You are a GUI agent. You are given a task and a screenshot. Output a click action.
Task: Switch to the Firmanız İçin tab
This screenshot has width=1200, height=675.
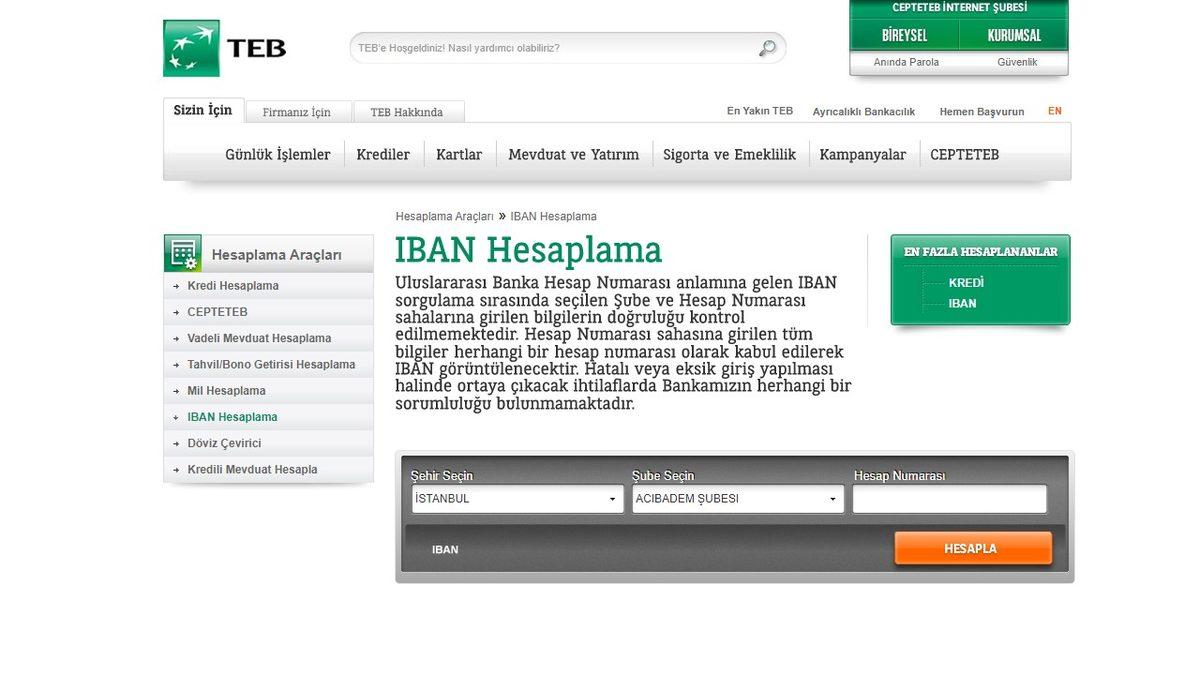(x=297, y=112)
